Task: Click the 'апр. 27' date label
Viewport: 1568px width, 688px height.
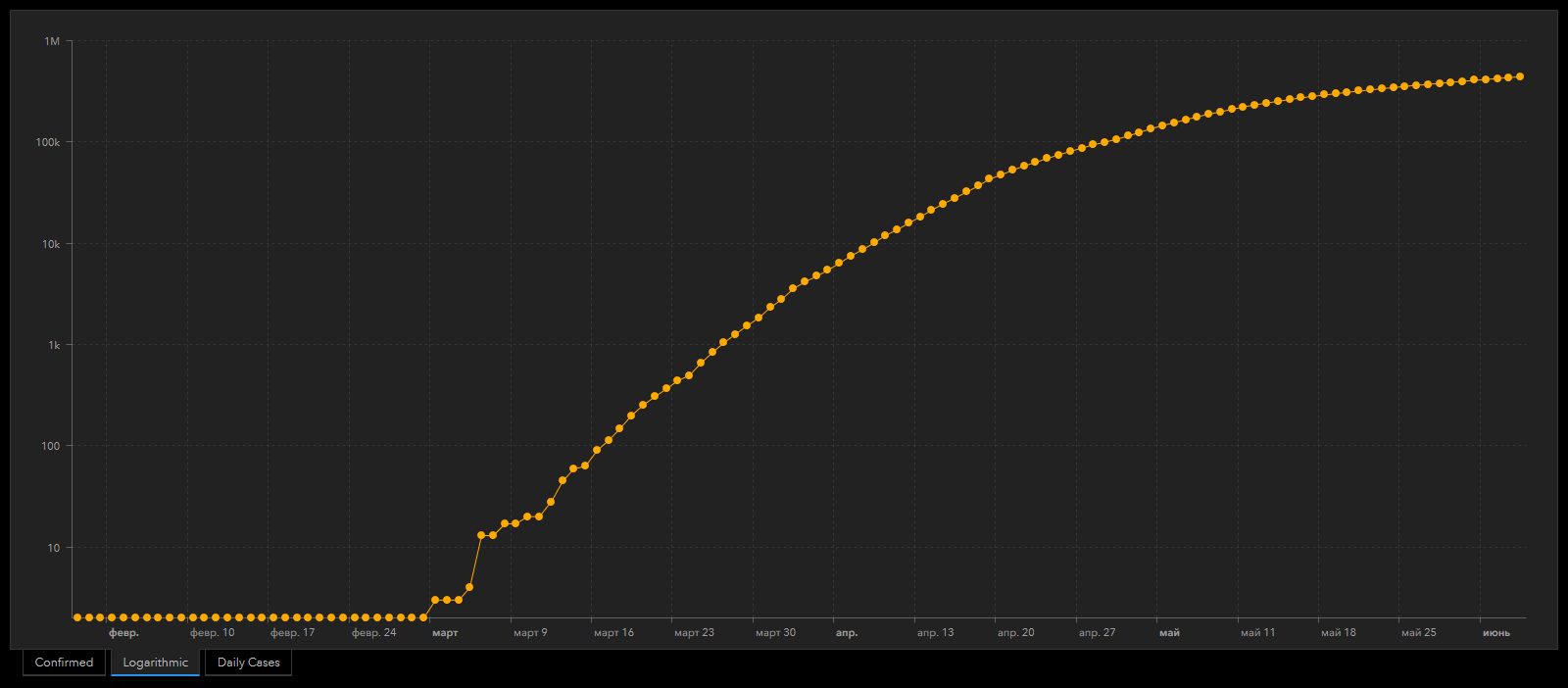Action: point(1097,633)
